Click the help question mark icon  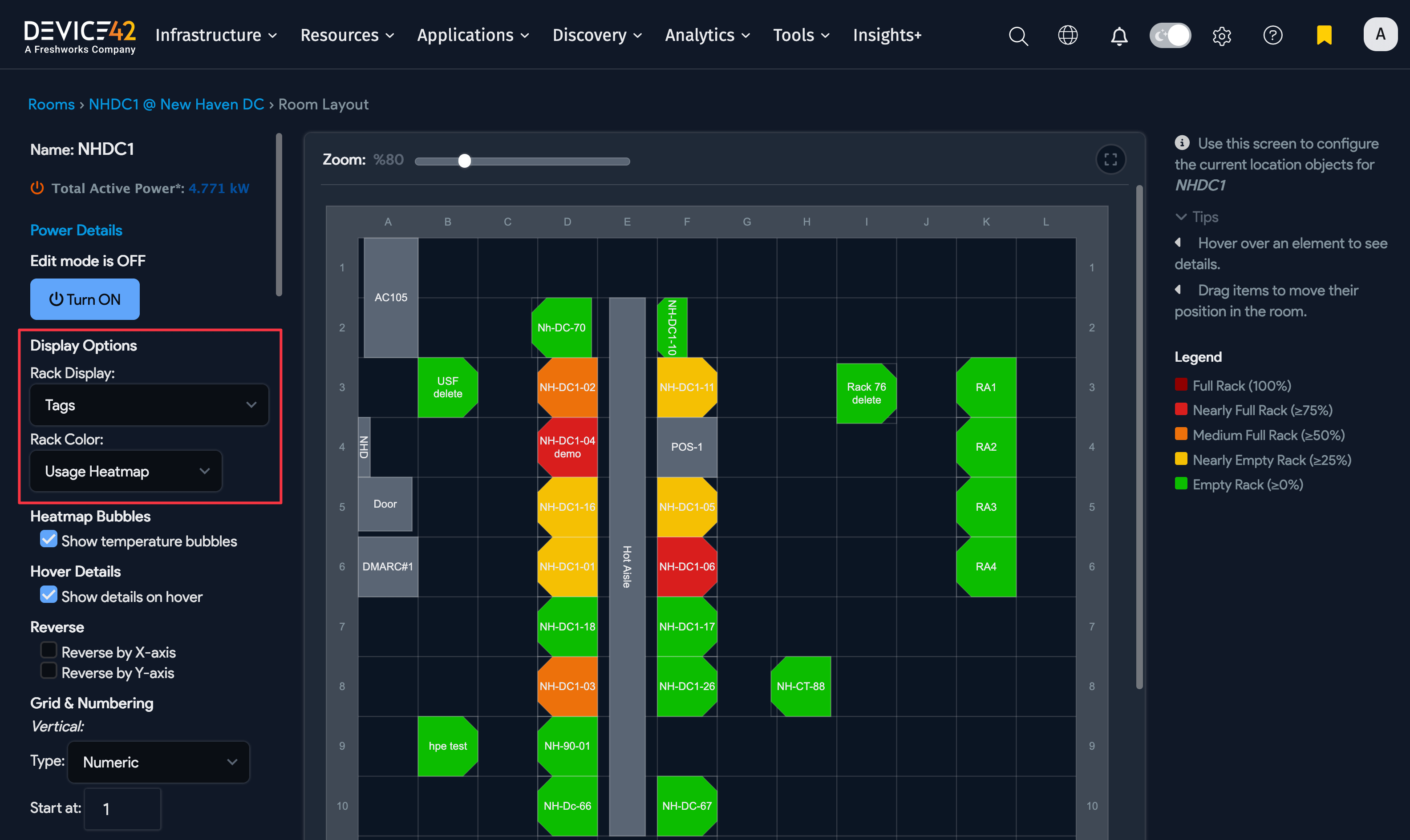(x=1272, y=35)
